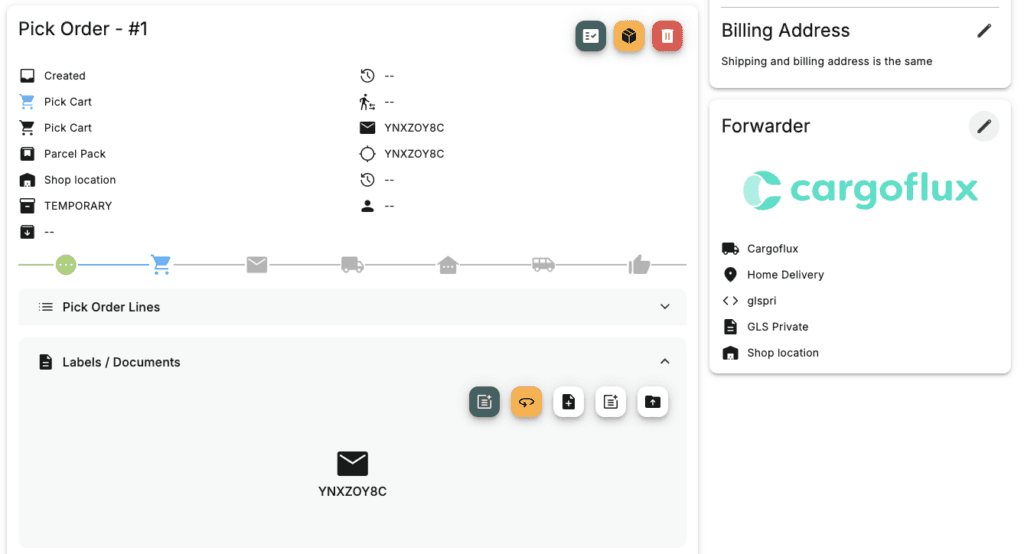
Task: Click the Cargoflux logo
Action: tap(860, 190)
